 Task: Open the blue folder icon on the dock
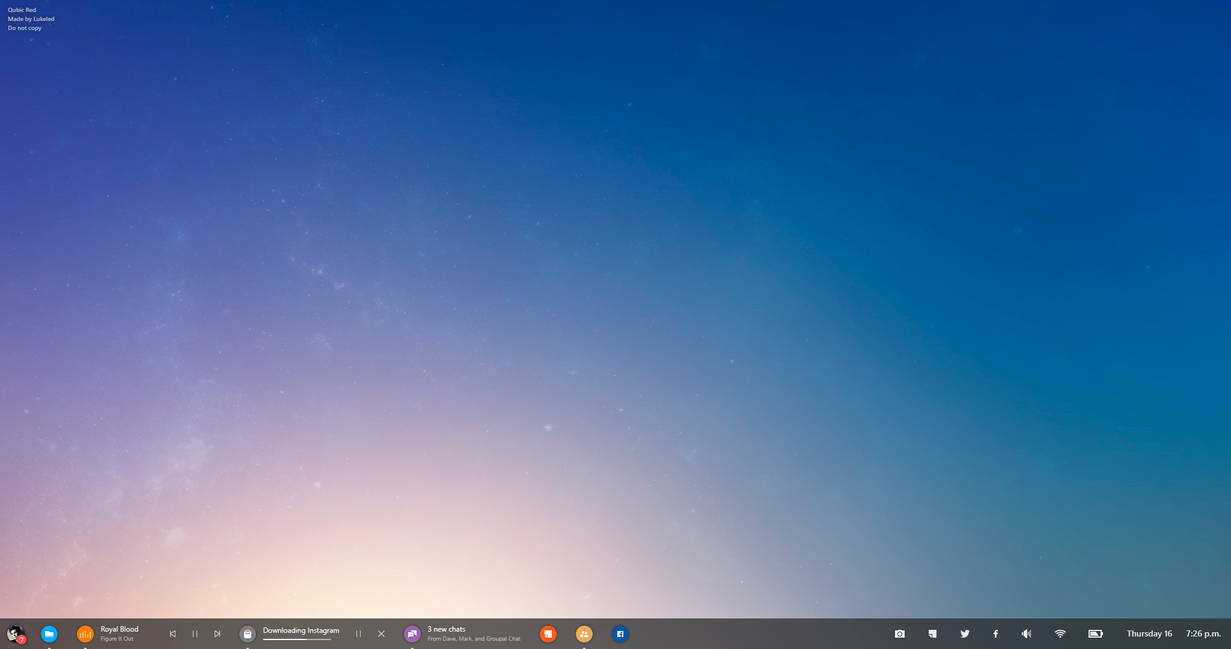49,633
